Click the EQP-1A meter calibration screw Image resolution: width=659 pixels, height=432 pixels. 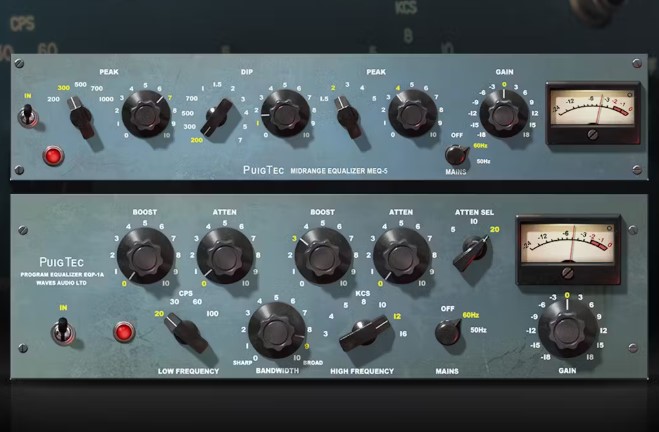click(x=567, y=273)
